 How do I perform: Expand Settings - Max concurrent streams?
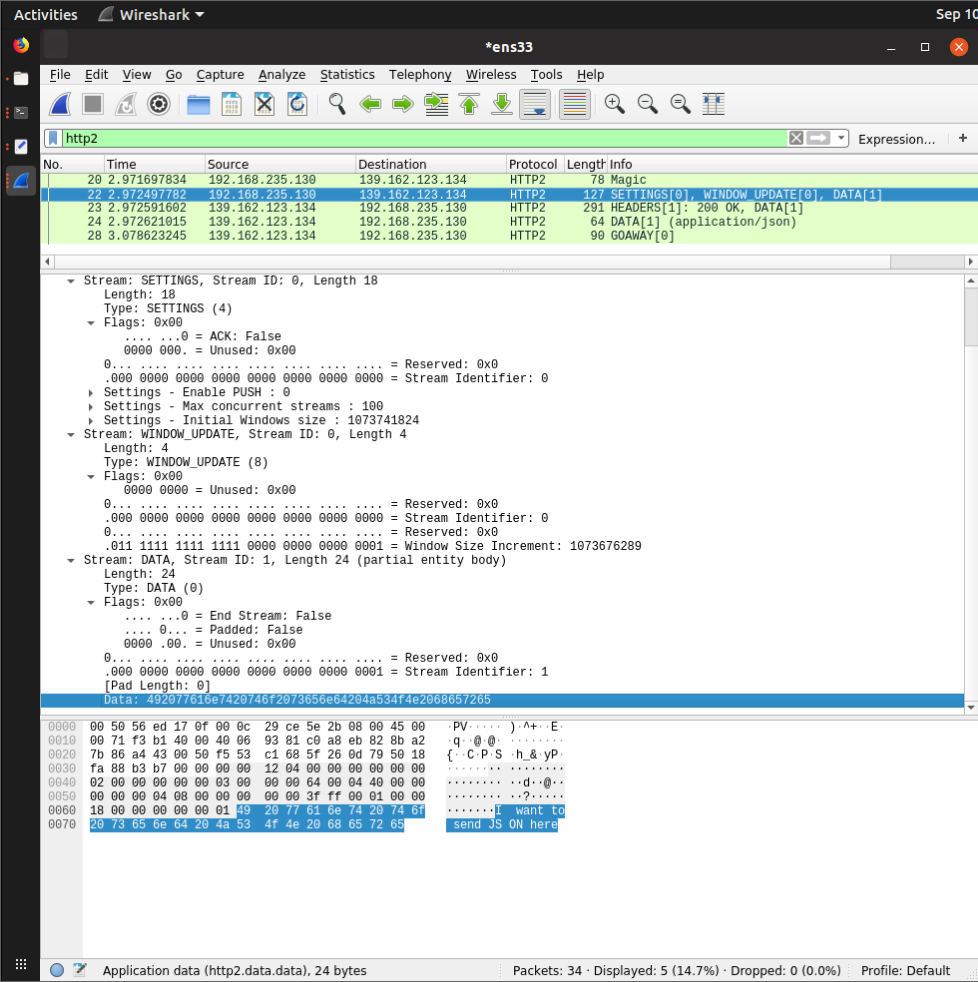[91, 407]
